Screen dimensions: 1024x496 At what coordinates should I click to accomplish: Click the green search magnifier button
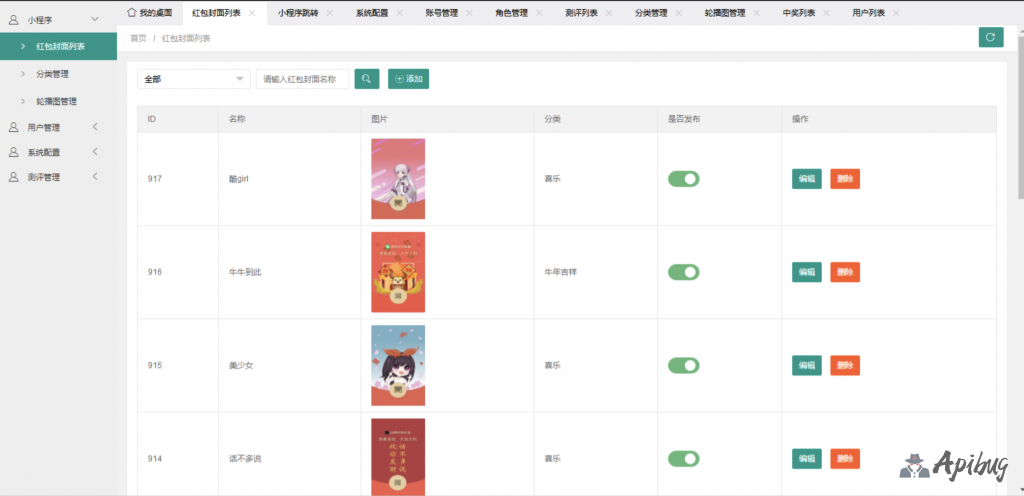[x=367, y=79]
